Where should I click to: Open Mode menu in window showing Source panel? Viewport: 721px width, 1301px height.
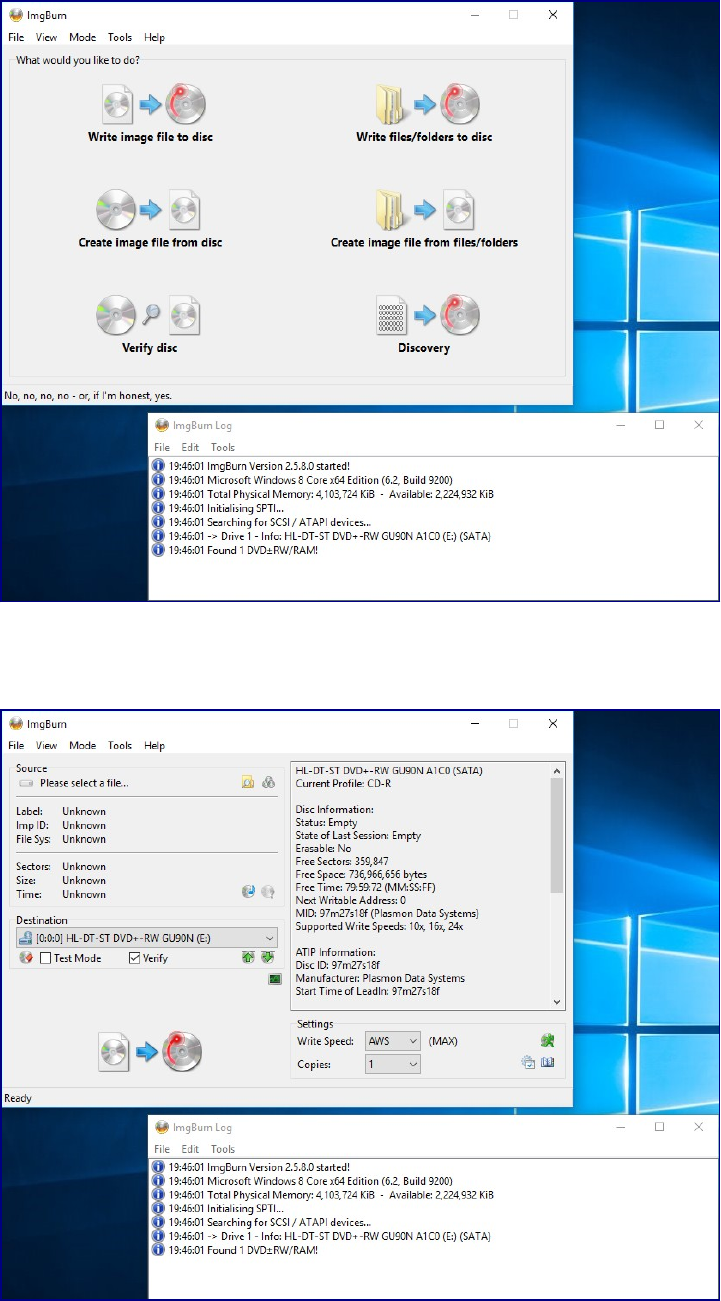(x=83, y=745)
